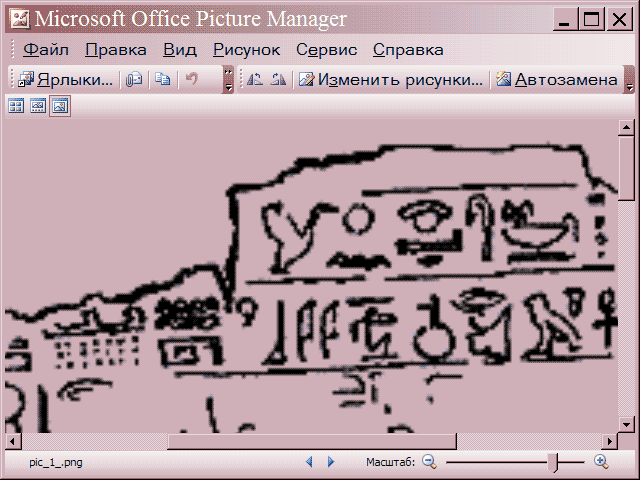
Task: Click the horizontal scrollbar right arrow
Action: pyautogui.click(x=610, y=441)
